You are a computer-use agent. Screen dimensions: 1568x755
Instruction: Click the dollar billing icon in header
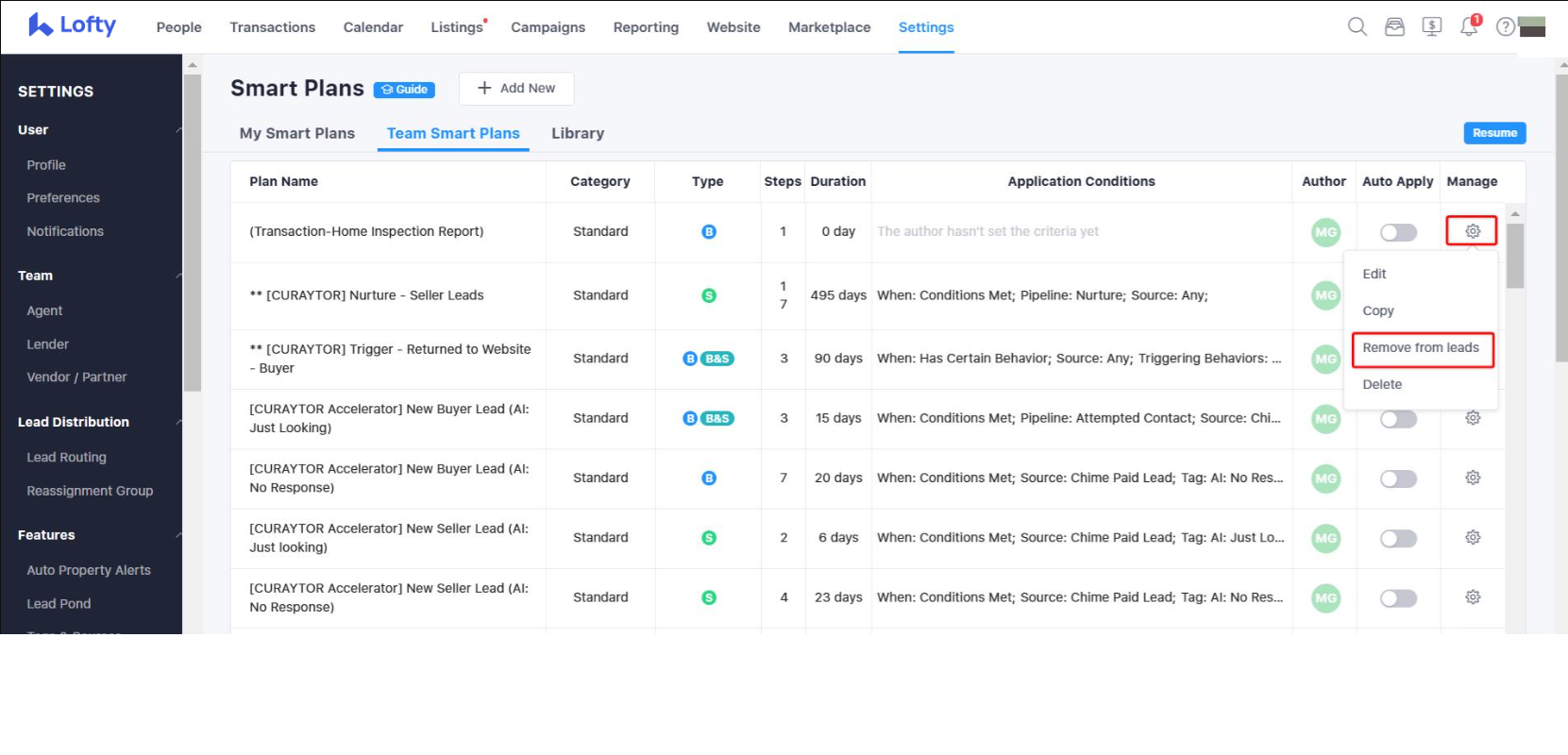pyautogui.click(x=1432, y=26)
